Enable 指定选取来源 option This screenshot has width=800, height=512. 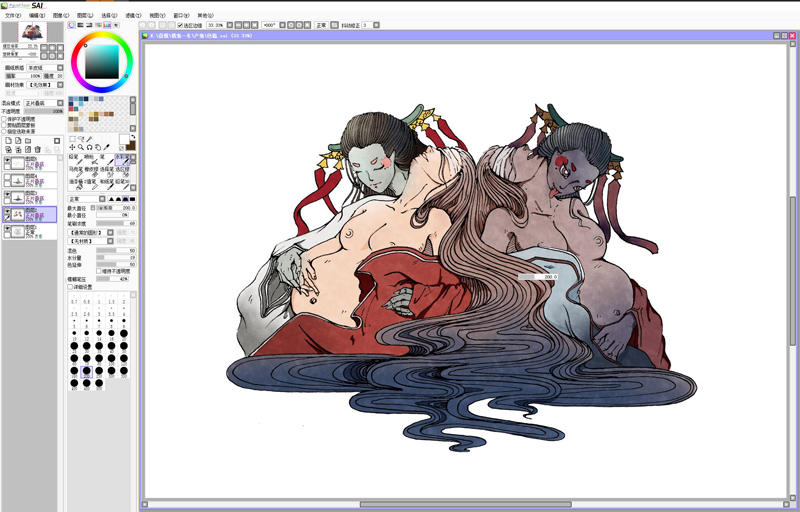pyautogui.click(x=4, y=131)
